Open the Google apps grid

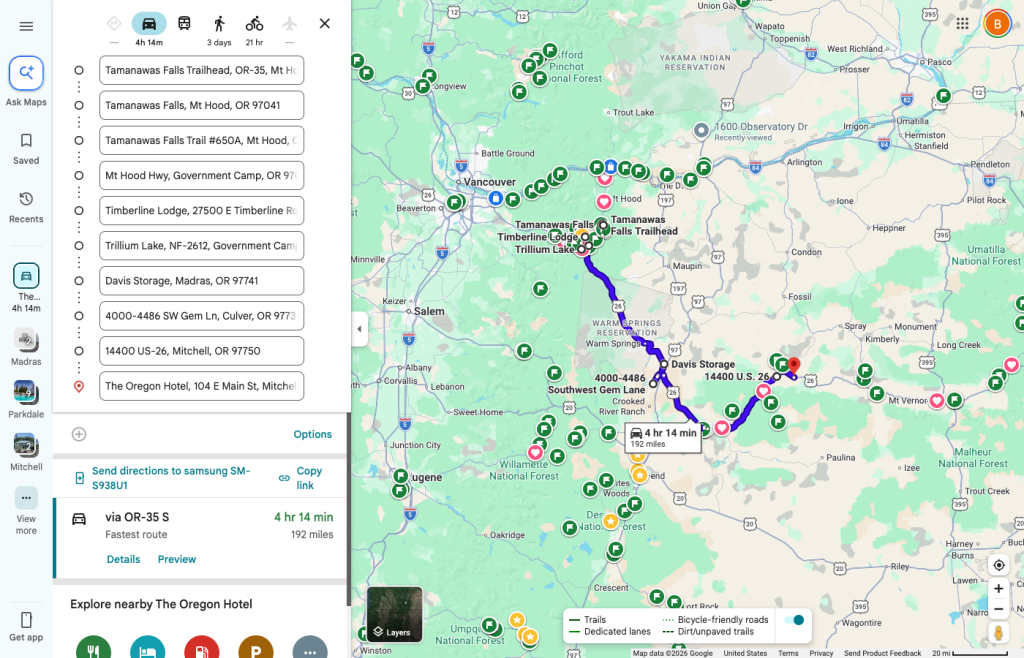pyautogui.click(x=962, y=24)
